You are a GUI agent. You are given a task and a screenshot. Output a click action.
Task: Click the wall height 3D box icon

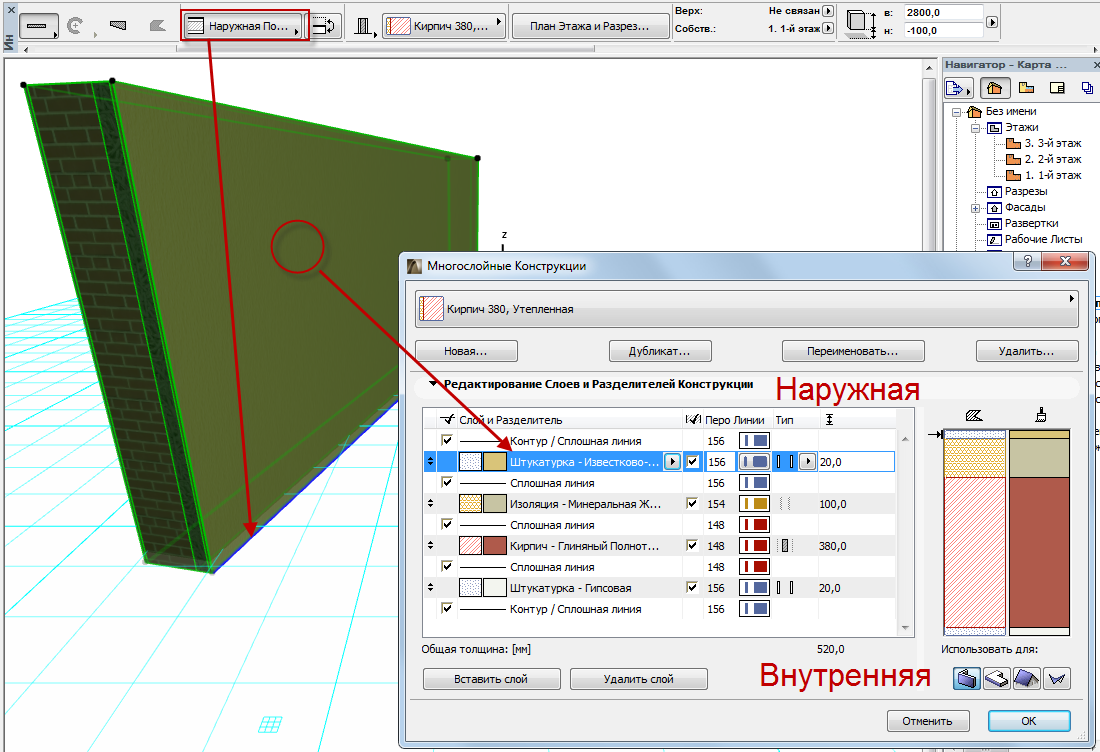[x=861, y=22]
